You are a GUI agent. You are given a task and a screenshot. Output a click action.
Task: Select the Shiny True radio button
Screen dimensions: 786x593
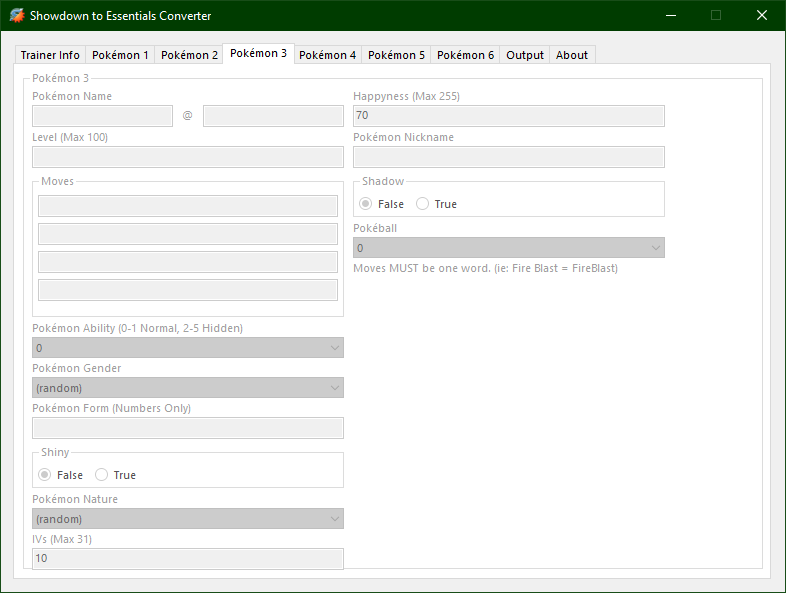102,475
